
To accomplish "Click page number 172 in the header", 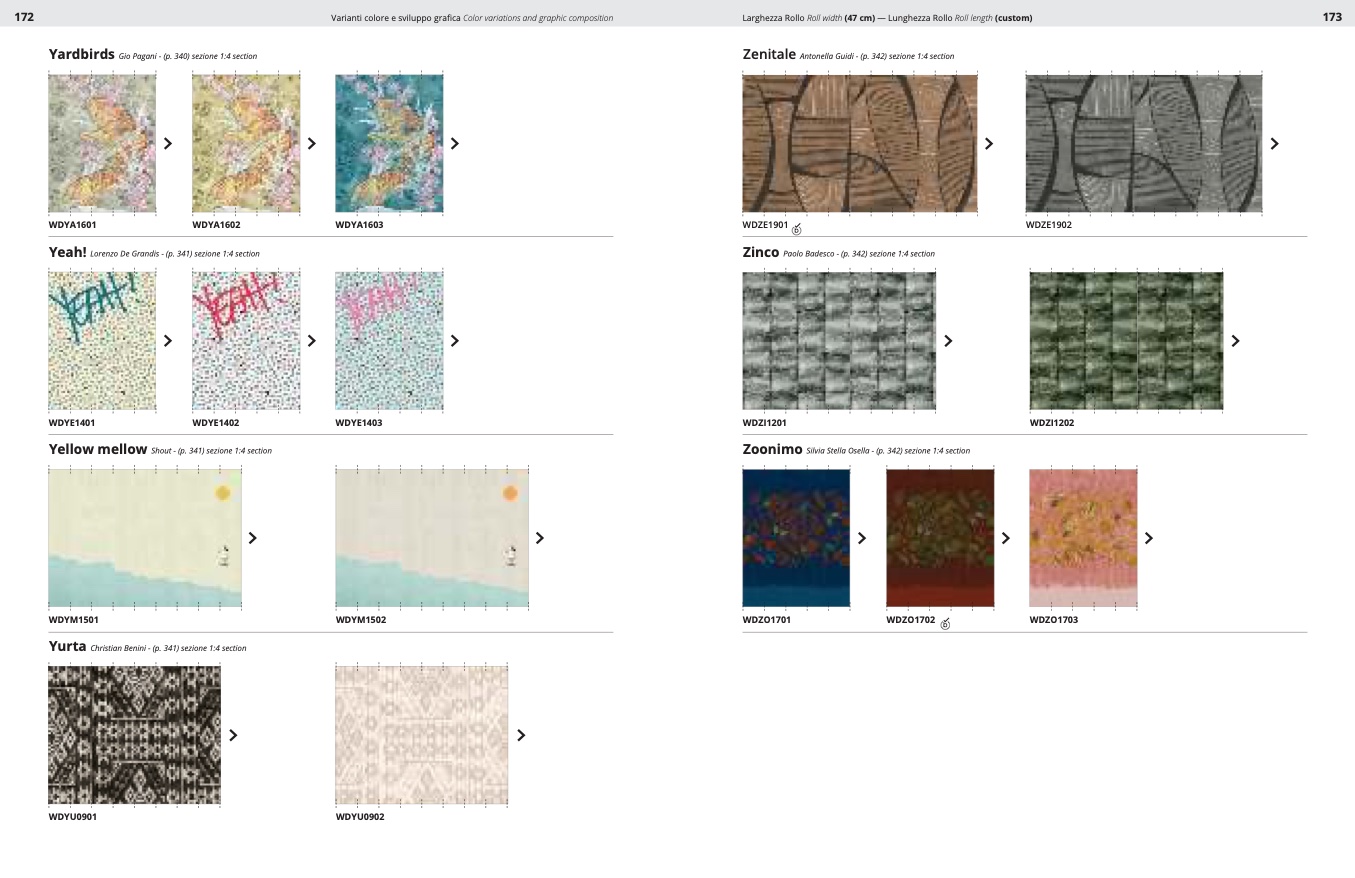I will tap(24, 17).
